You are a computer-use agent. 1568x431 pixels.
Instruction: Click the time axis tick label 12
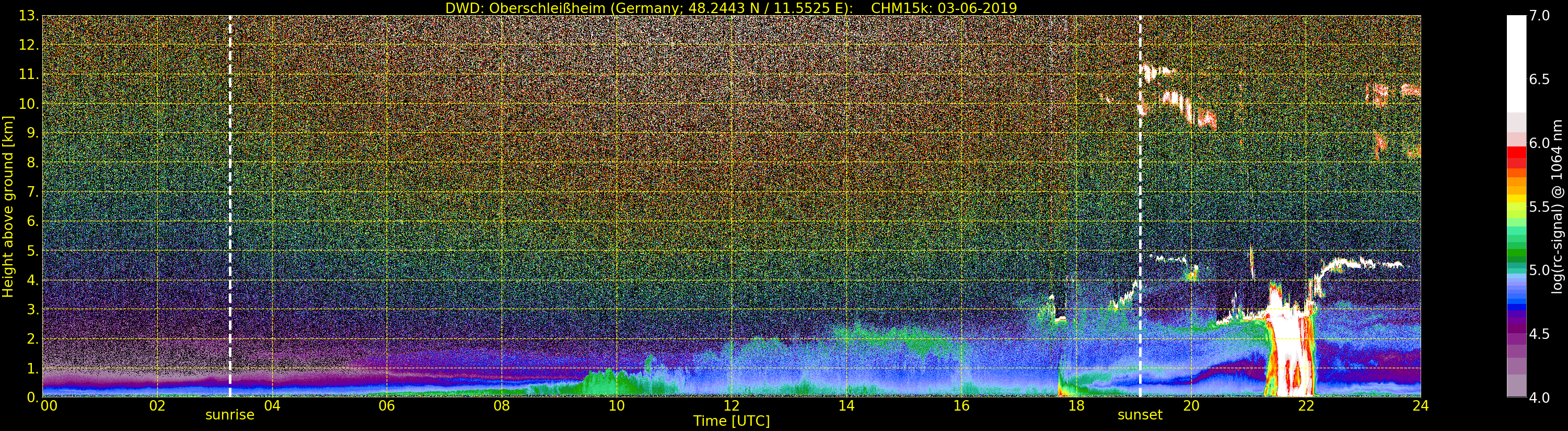coord(731,406)
